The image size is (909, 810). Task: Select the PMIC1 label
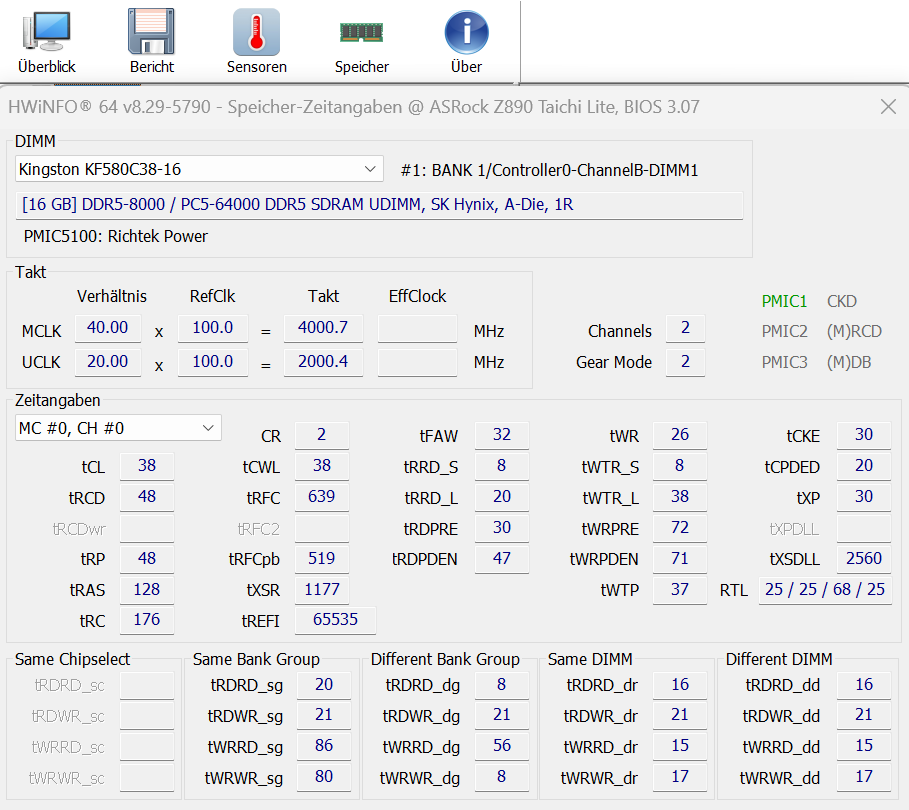point(784,301)
